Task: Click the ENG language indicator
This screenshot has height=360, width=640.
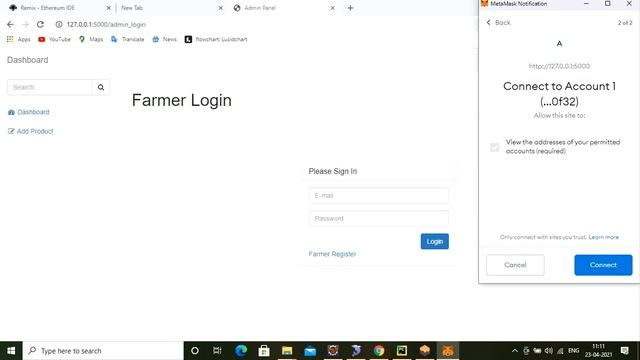Action: tap(573, 351)
